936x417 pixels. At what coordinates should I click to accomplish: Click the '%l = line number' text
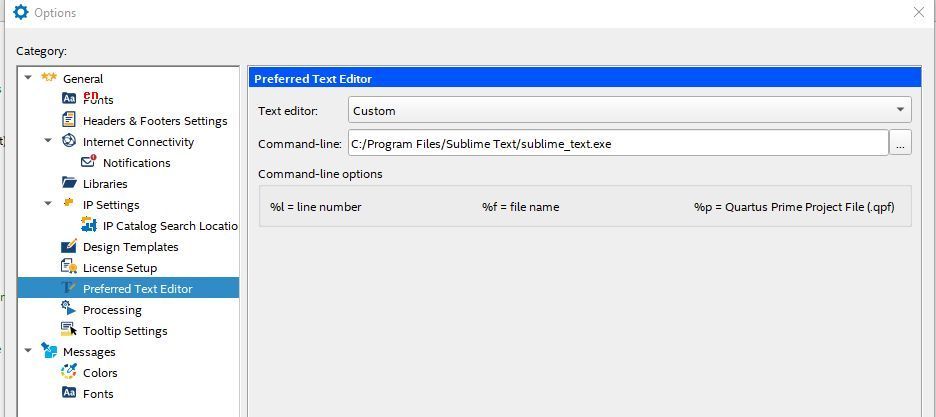pyautogui.click(x=316, y=207)
